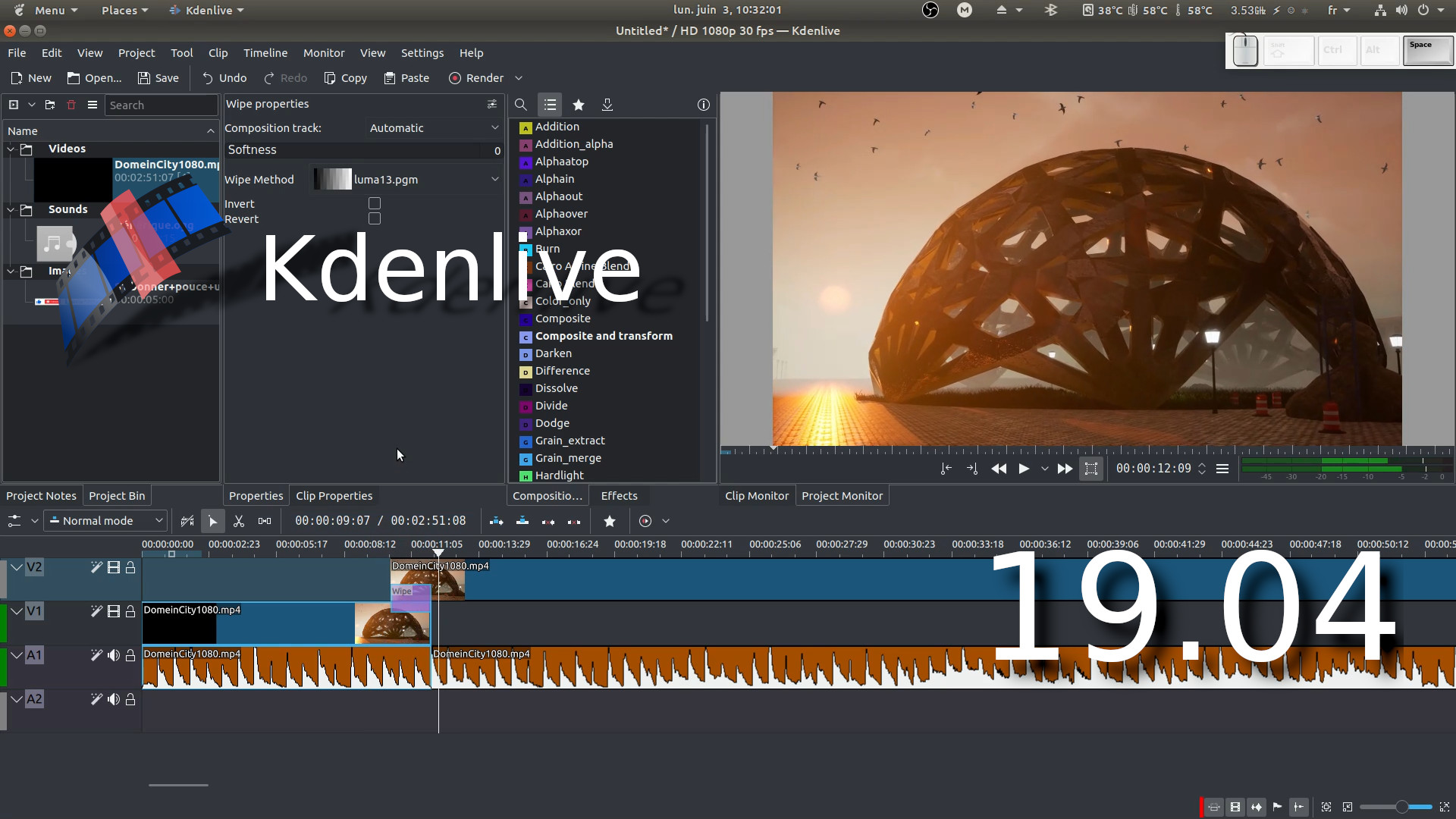The height and width of the screenshot is (819, 1456).
Task: Disable effects on track V2
Action: pos(96,567)
